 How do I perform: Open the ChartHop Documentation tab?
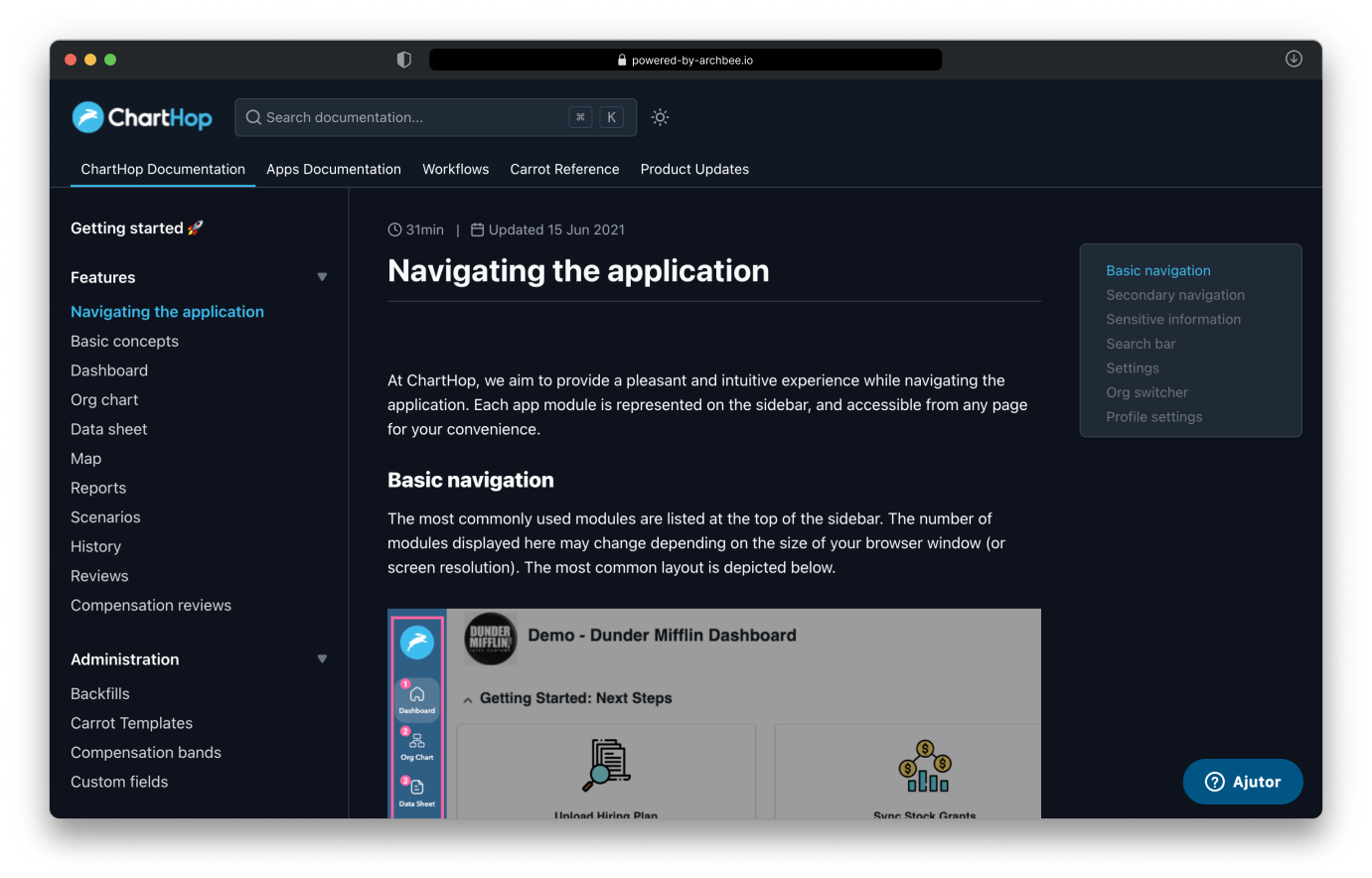tap(163, 169)
